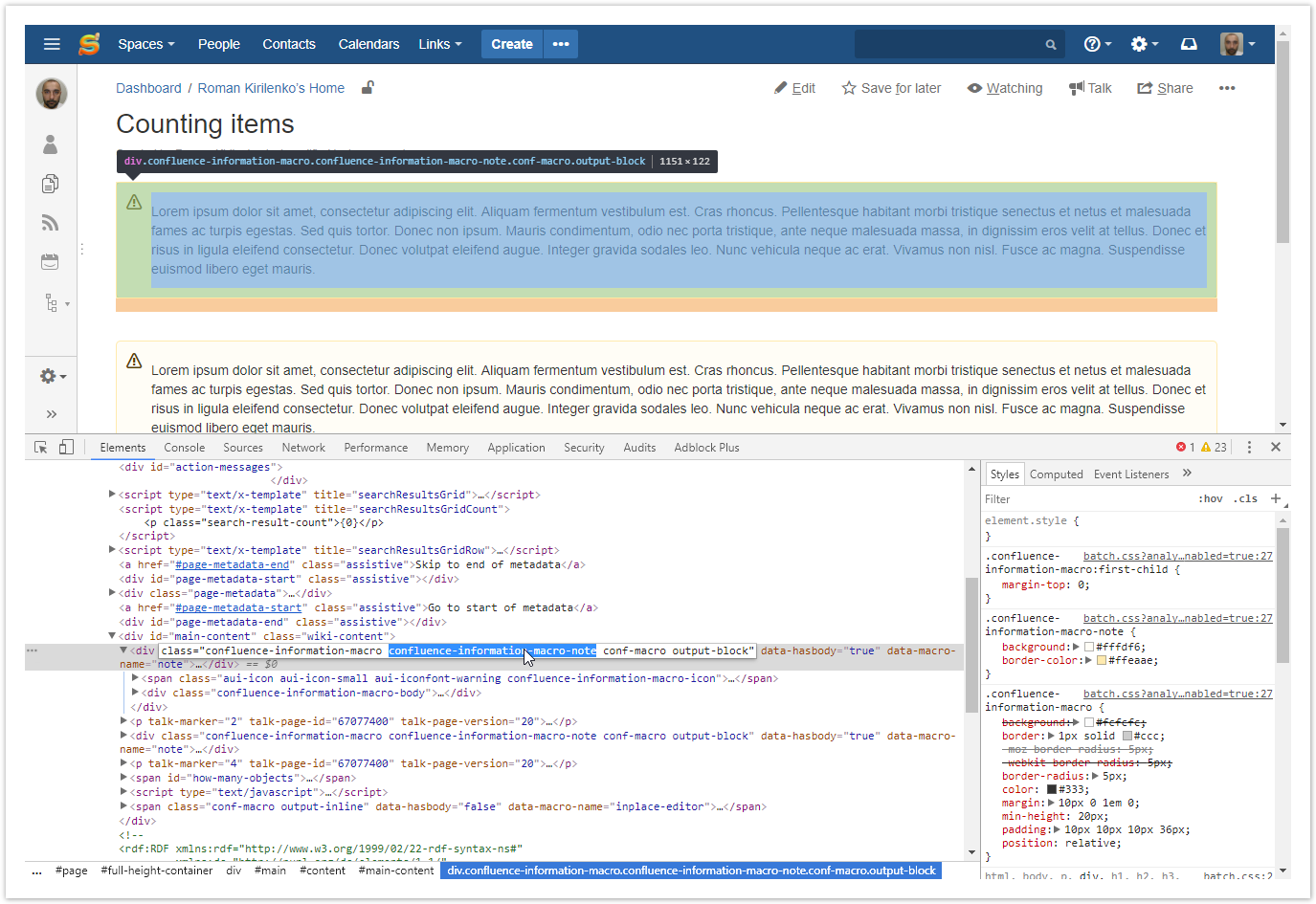This screenshot has width=1316, height=904.
Task: Collapse the main-content div node in Elements
Action: point(112,636)
